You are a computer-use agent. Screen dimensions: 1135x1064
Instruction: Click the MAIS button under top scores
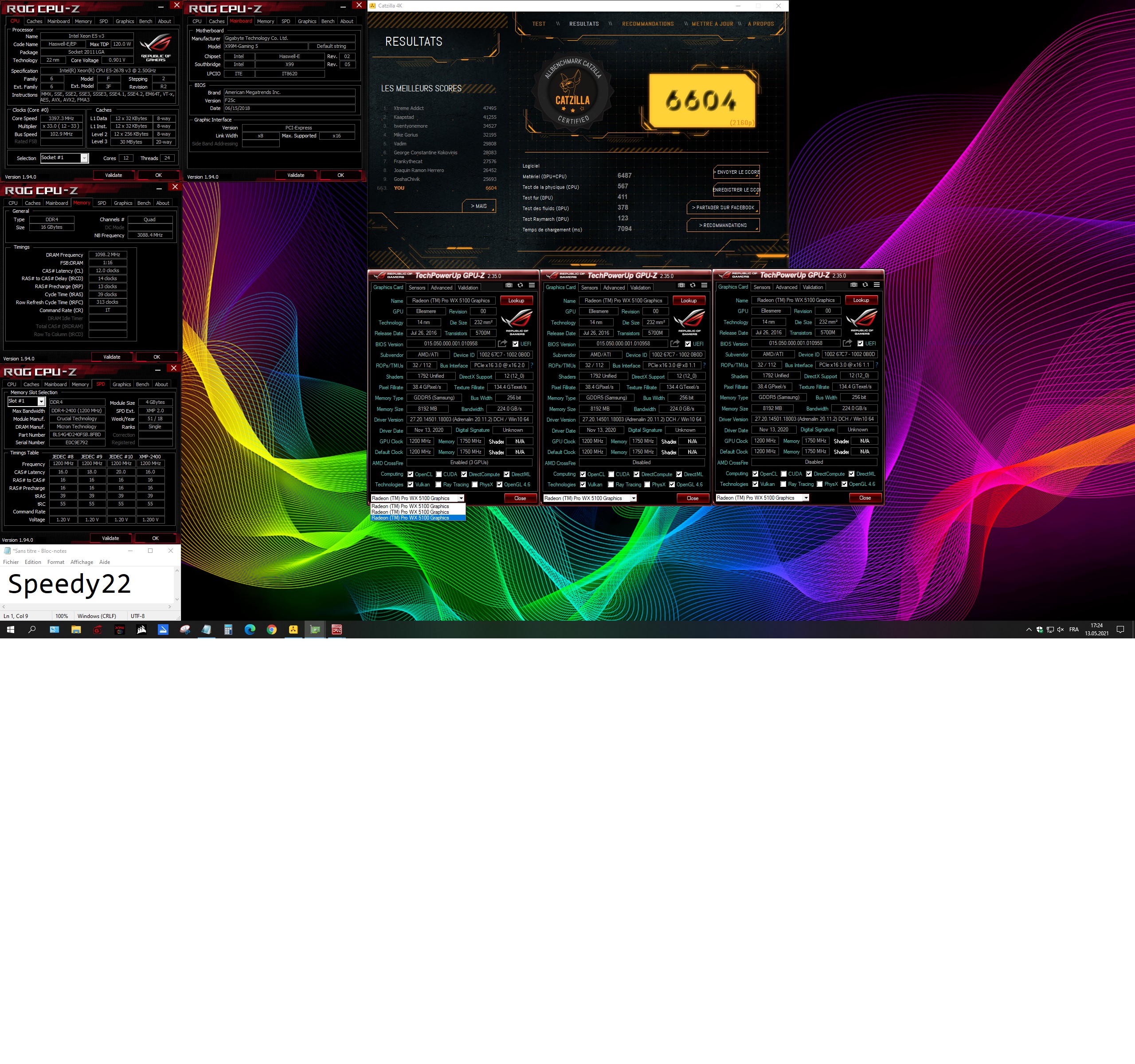point(479,206)
